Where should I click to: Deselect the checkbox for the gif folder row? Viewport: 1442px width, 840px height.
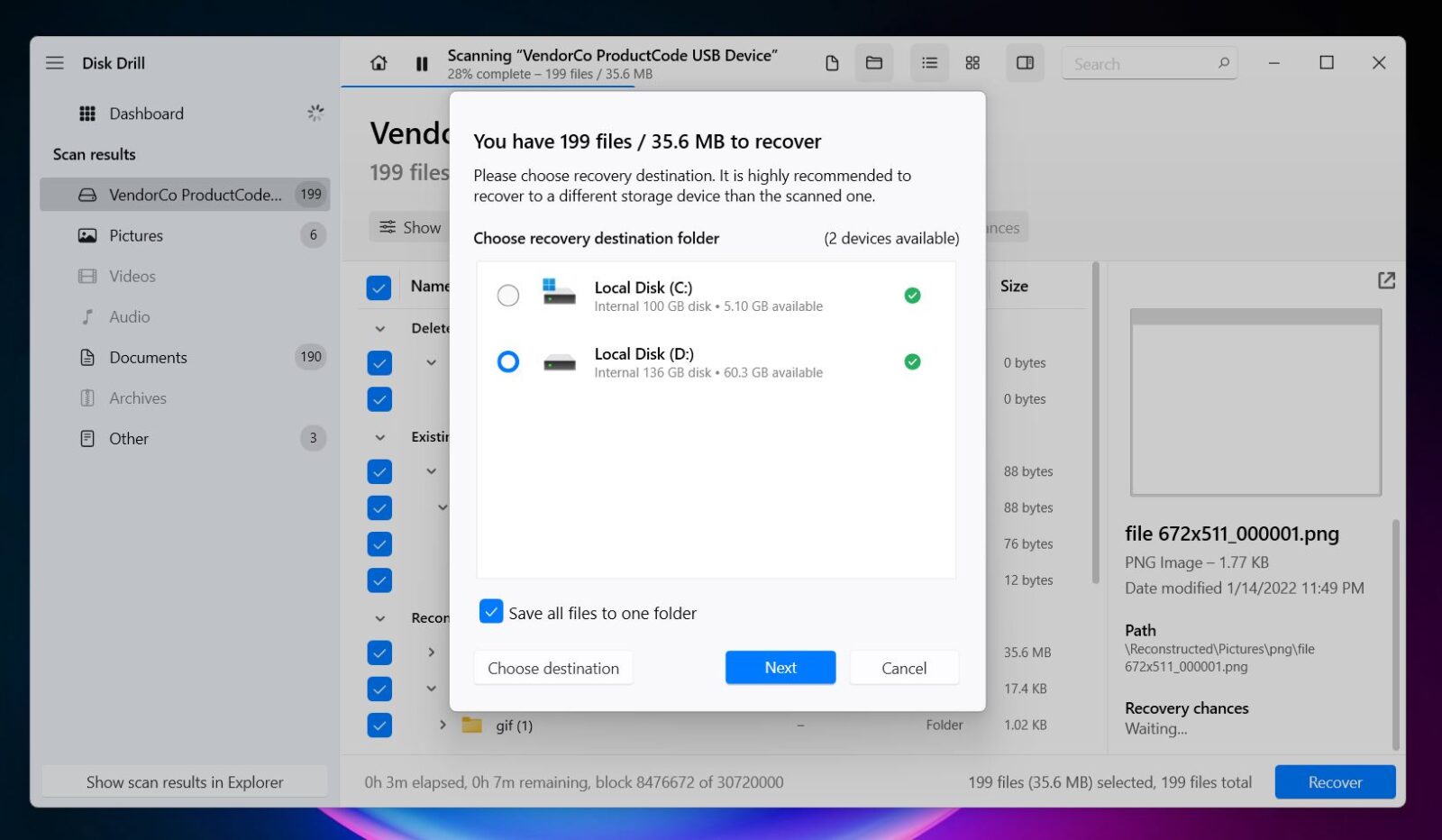(x=379, y=725)
